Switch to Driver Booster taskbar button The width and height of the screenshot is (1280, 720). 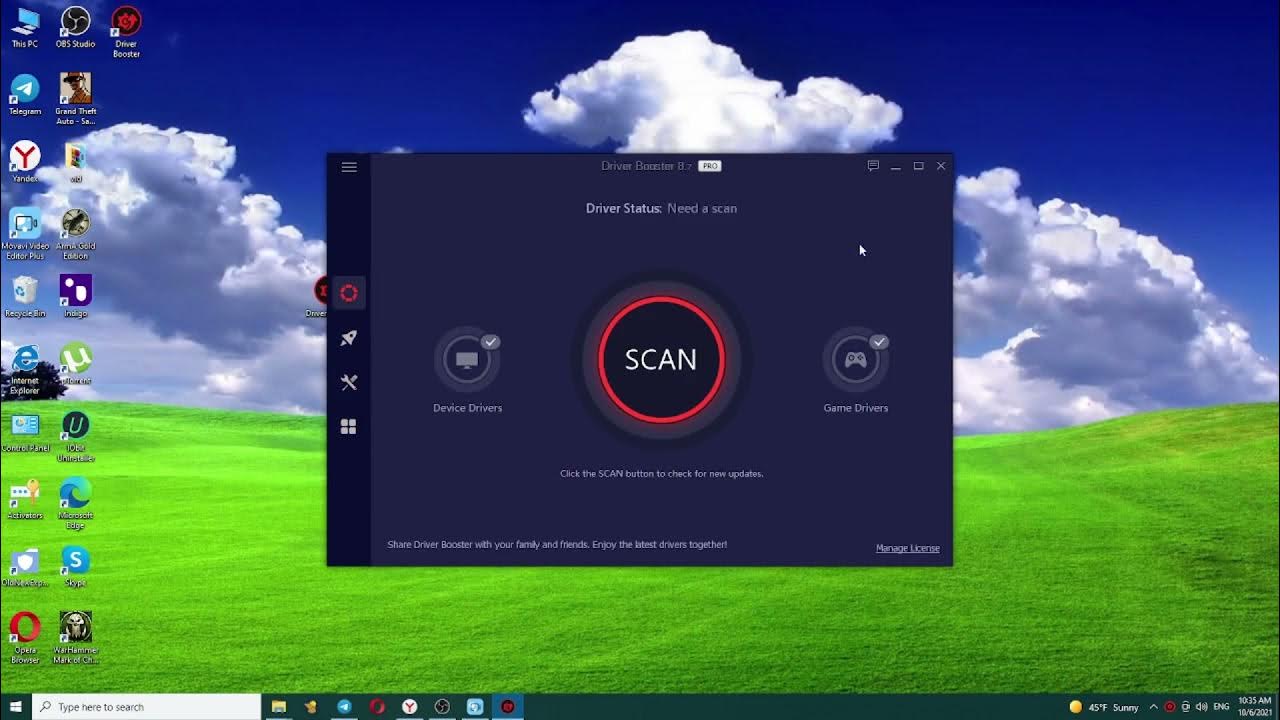(x=508, y=707)
